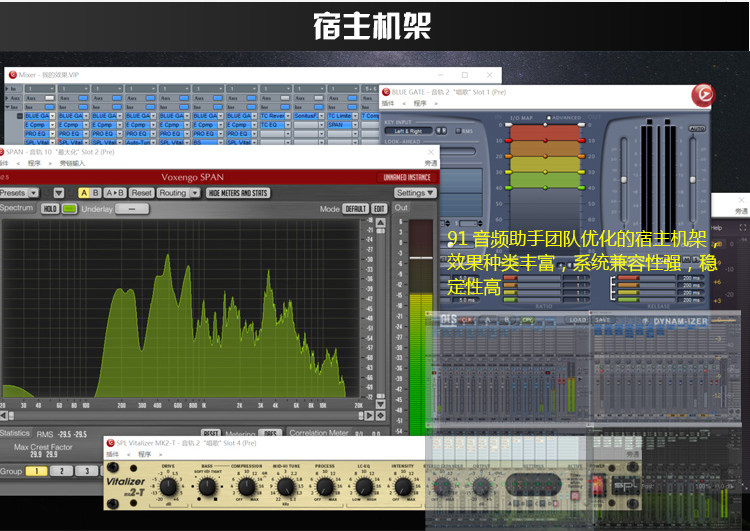Open the 插件 menu in SPAN window
Viewport: 750px width, 531px height.
6,163
